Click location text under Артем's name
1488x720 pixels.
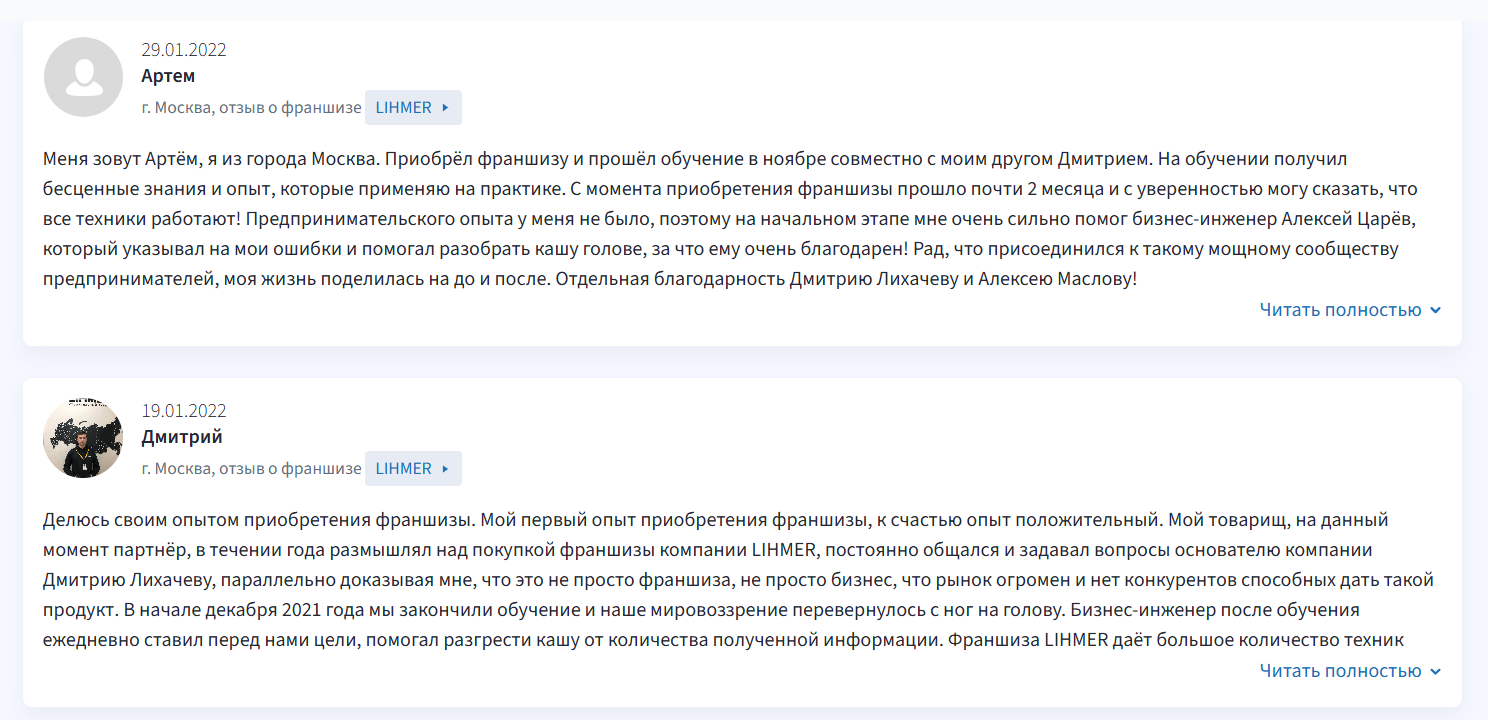tap(251, 108)
